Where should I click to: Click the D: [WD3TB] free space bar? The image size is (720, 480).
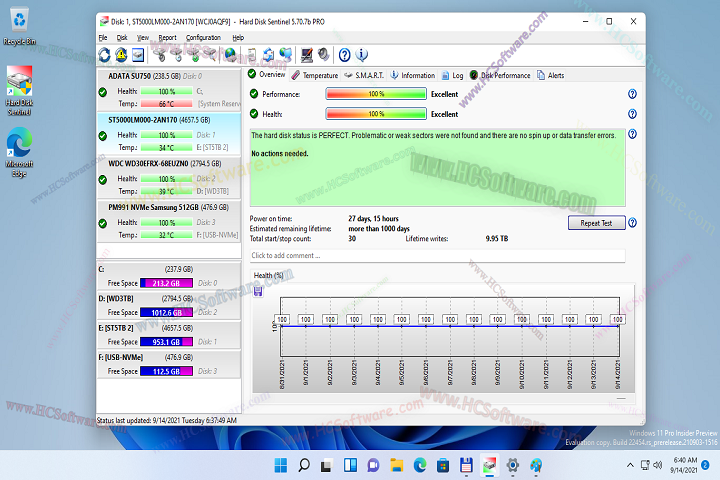(x=166, y=312)
